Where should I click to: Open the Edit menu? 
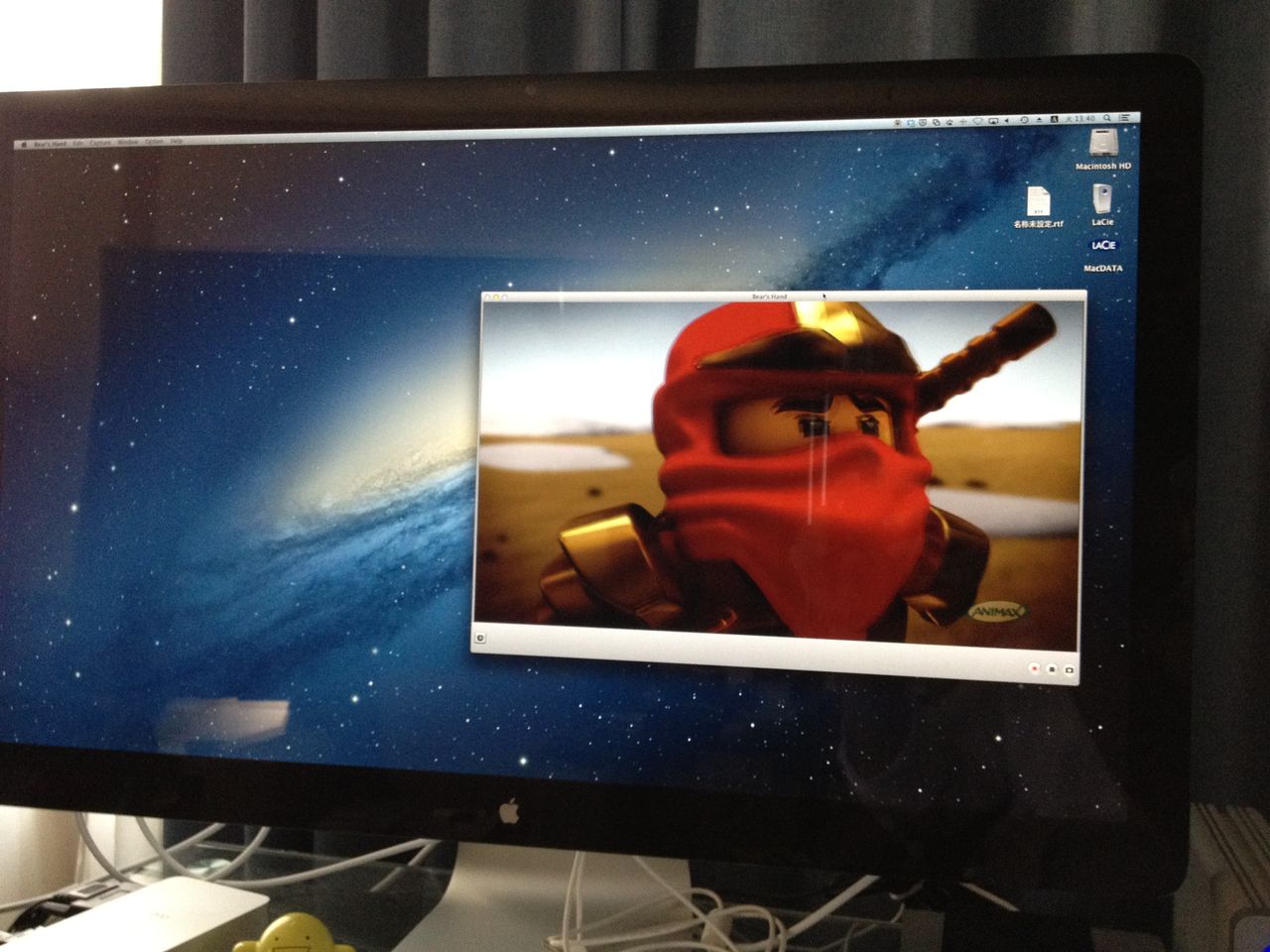pos(77,143)
